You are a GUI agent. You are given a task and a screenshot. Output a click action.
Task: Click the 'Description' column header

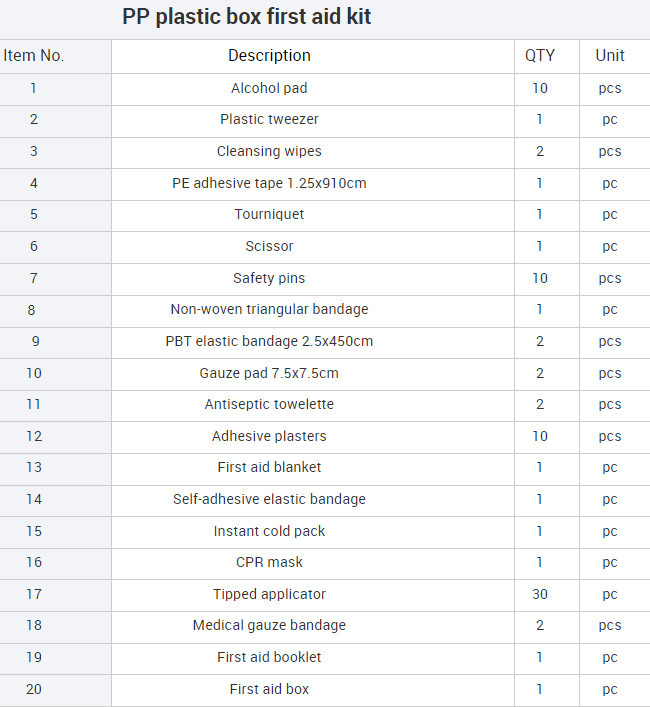click(x=269, y=56)
